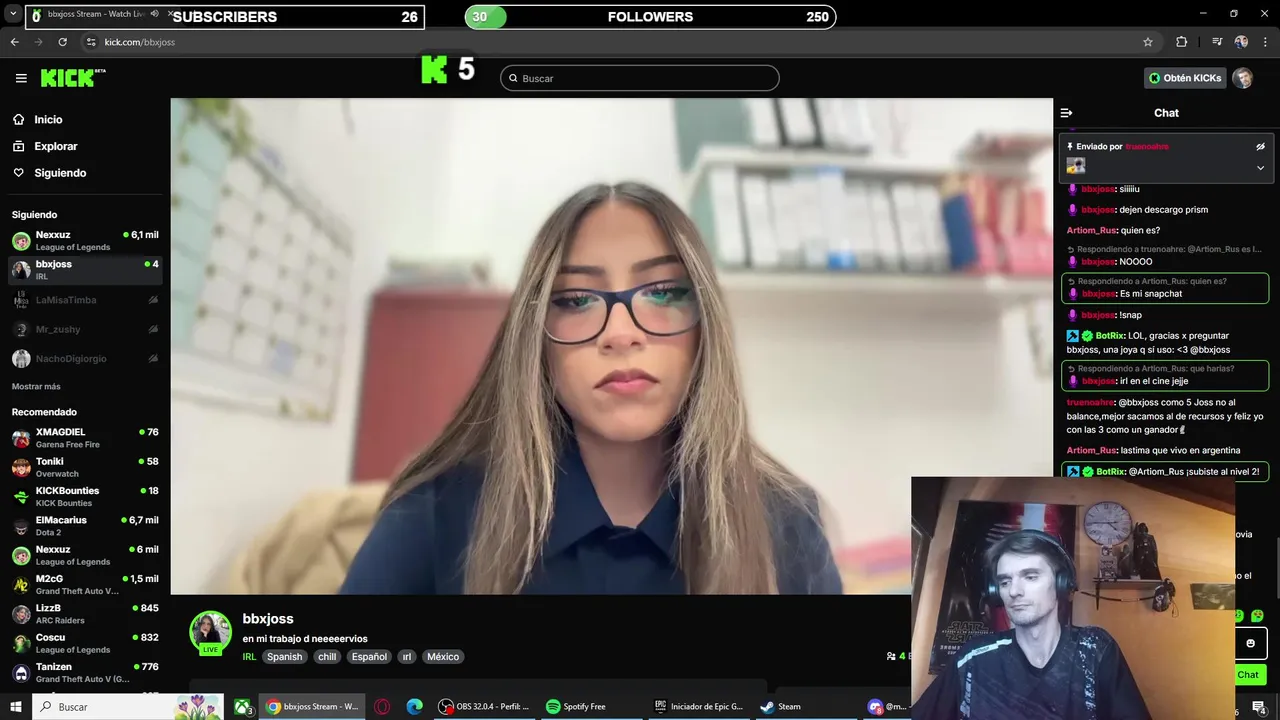The image size is (1280, 720).
Task: Open the browser extensions puzzle icon
Action: pyautogui.click(x=1182, y=42)
